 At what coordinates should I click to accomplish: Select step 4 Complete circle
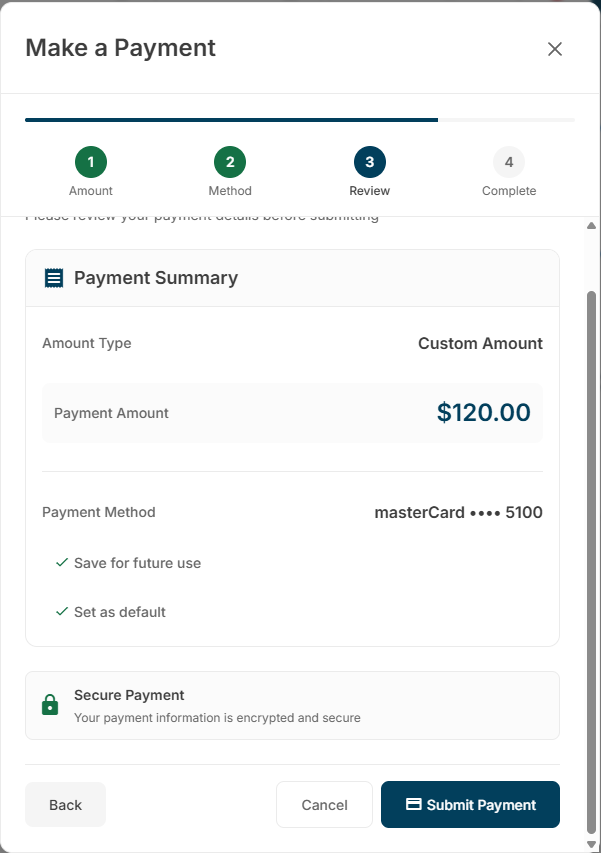tap(509, 162)
